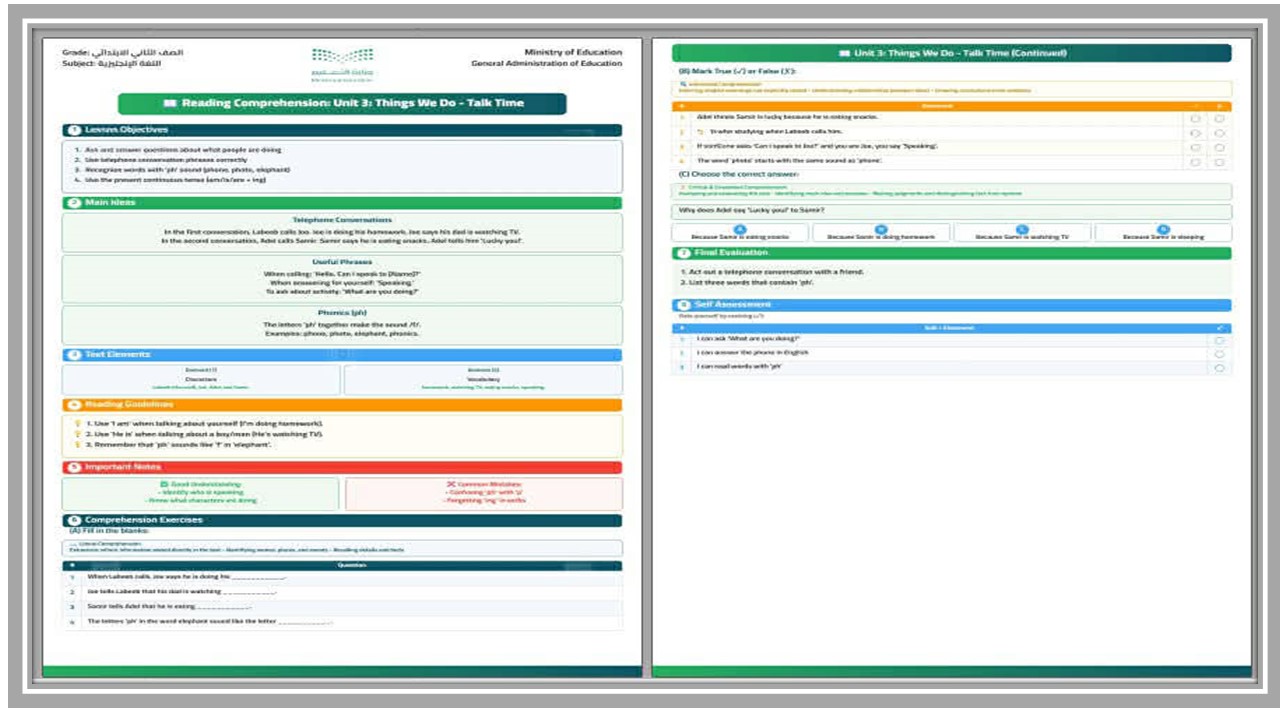Mark true for the Adel thinks Samir statement
The height and width of the screenshot is (720, 1280).
1196,117
